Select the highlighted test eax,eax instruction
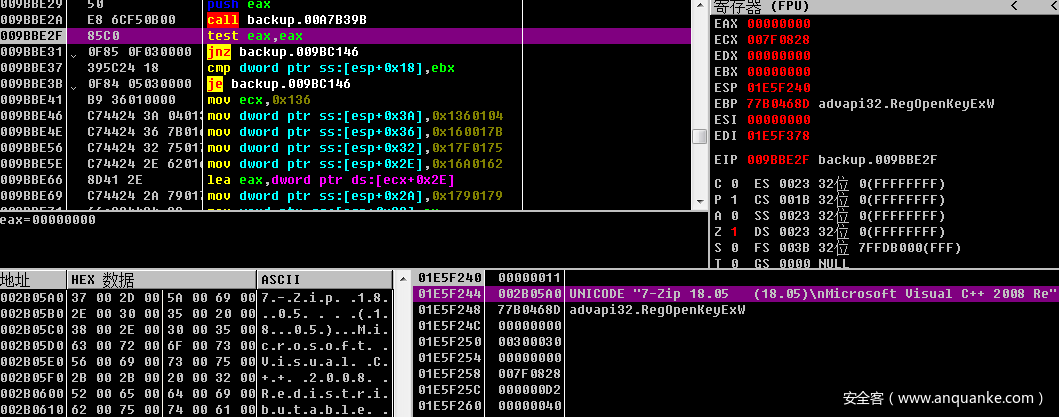Image resolution: width=1059 pixels, height=417 pixels. click(x=255, y=36)
